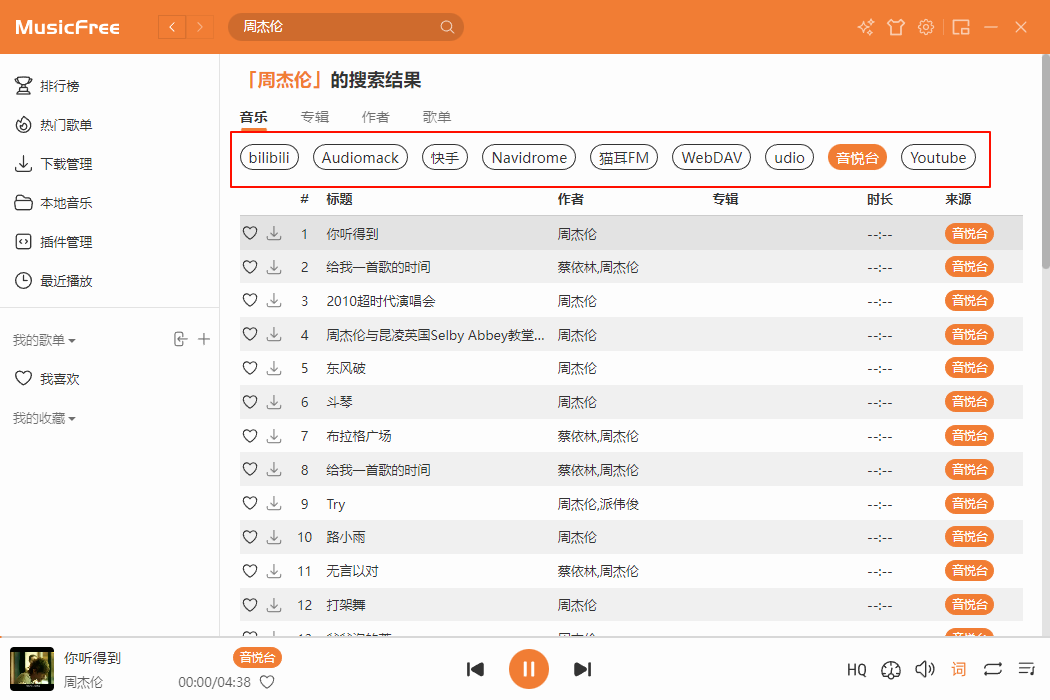Select the bilibili source filter

tap(269, 157)
